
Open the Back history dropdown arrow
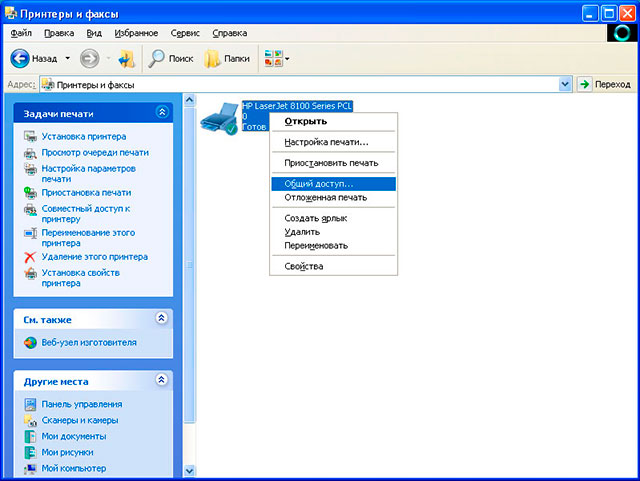[x=68, y=58]
